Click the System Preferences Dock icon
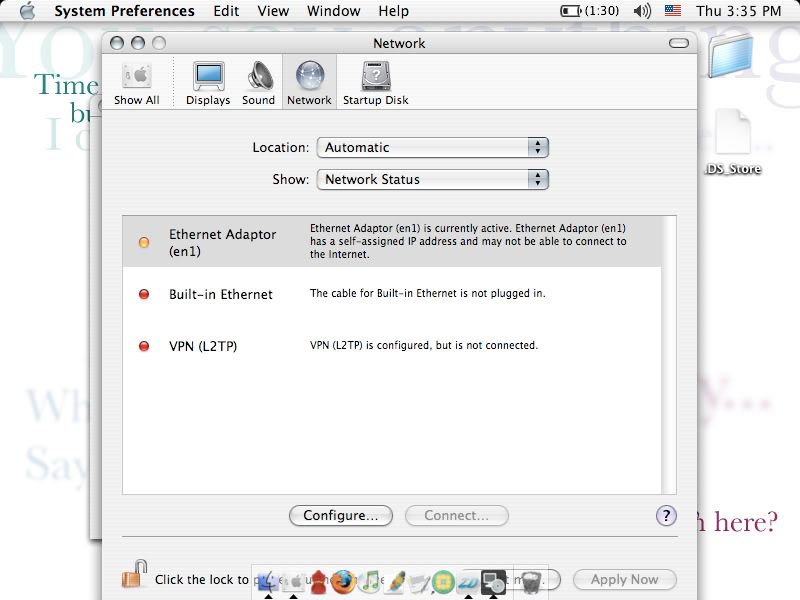This screenshot has width=800, height=600. coord(294,581)
